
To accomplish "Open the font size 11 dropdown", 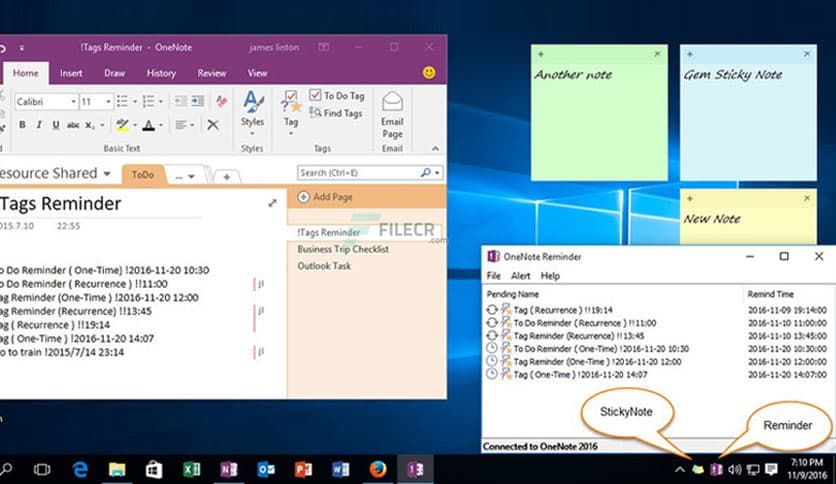I will [108, 101].
